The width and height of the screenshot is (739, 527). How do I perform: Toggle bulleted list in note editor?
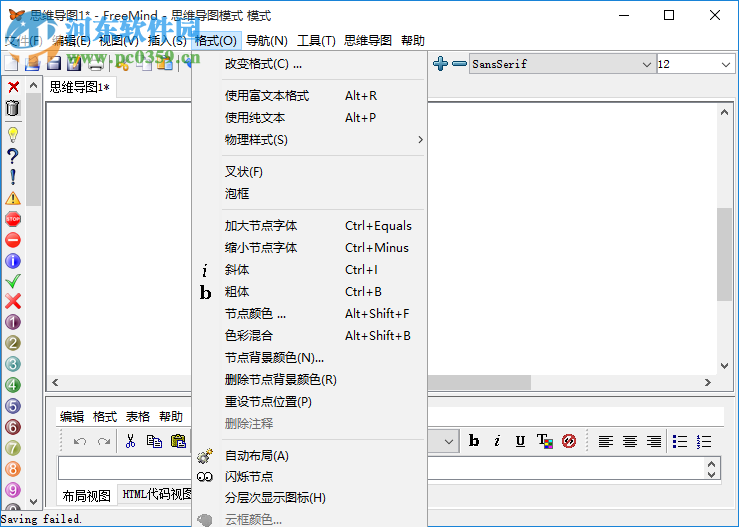pyautogui.click(x=680, y=441)
